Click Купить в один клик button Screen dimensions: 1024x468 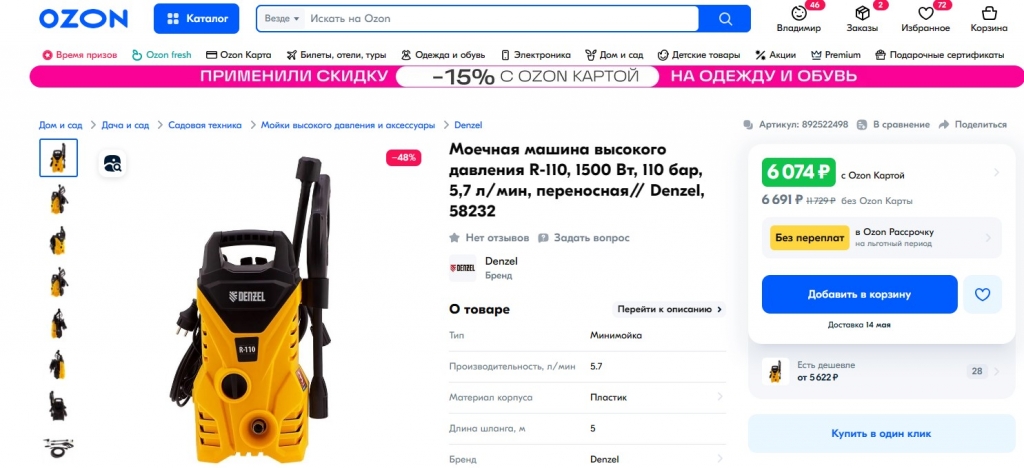tap(880, 433)
